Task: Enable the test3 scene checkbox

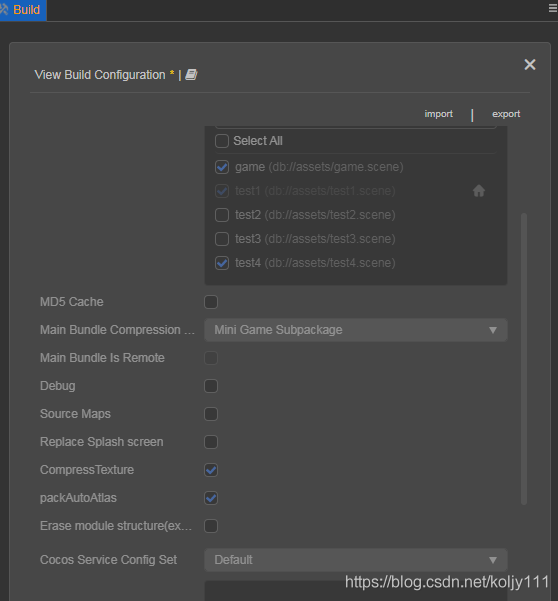Action: point(222,239)
